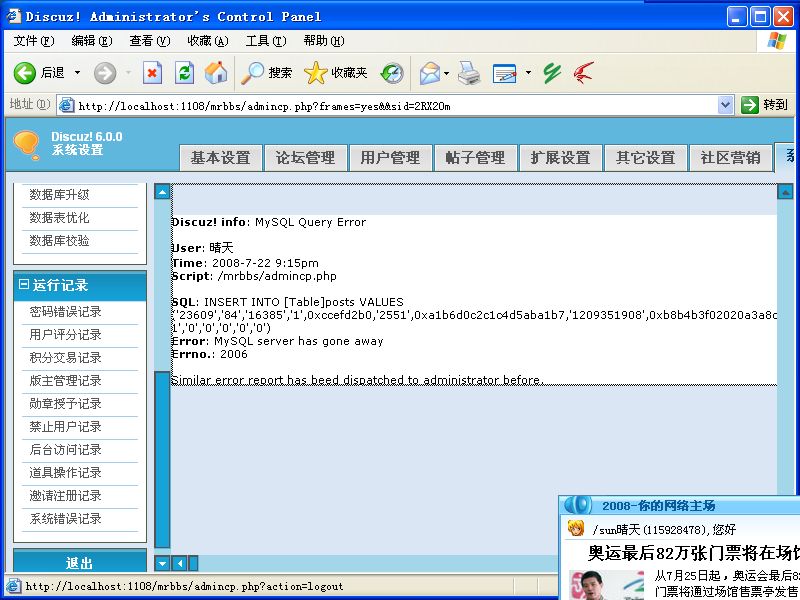Open the History clock icon
The image size is (800, 600).
pyautogui.click(x=392, y=73)
